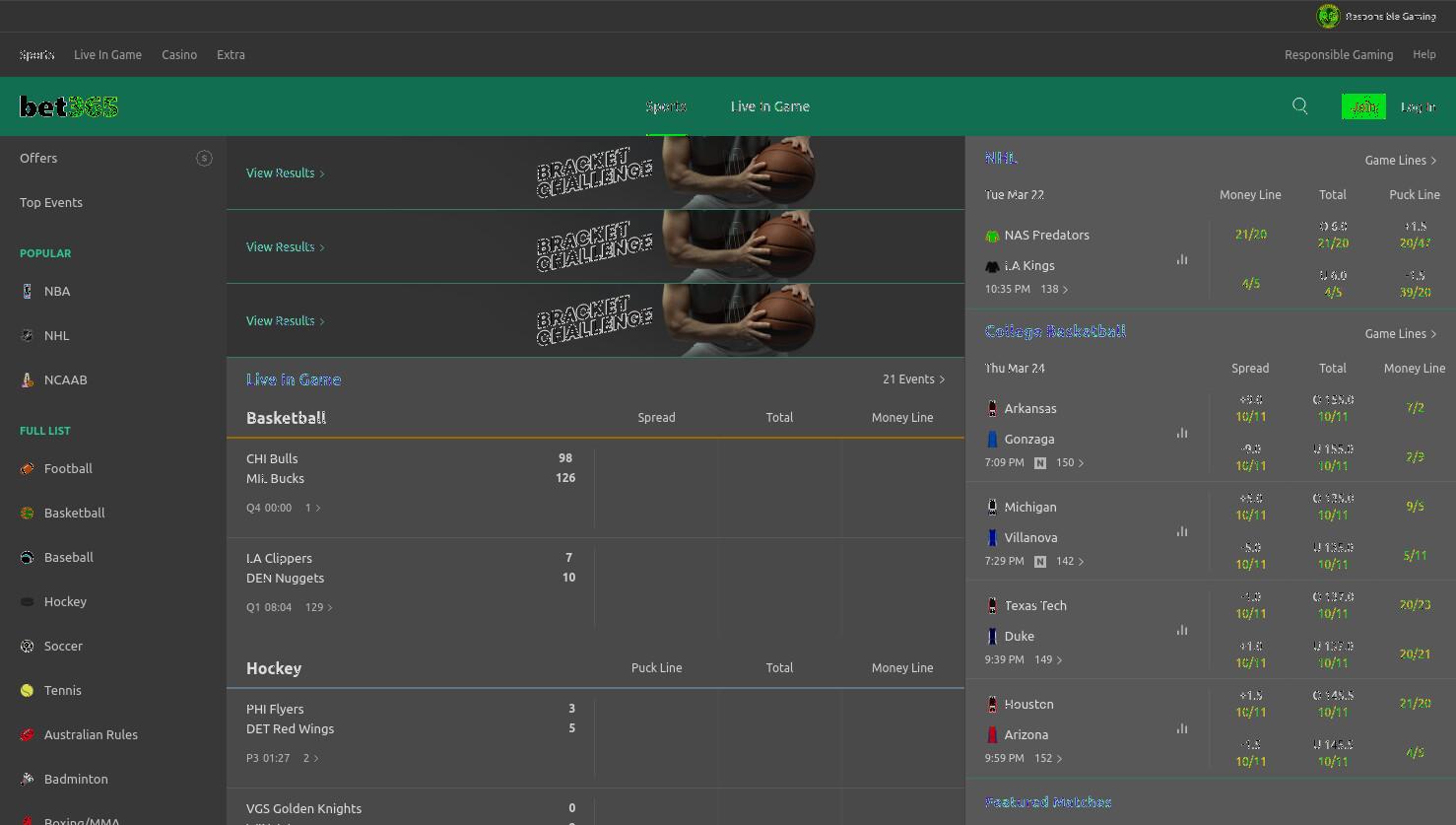Open the search magnifier icon
The height and width of the screenshot is (825, 1456).
click(x=1300, y=106)
